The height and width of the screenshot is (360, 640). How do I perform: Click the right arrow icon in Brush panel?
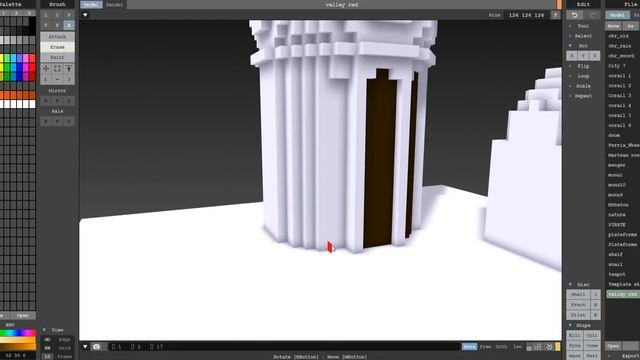click(69, 79)
